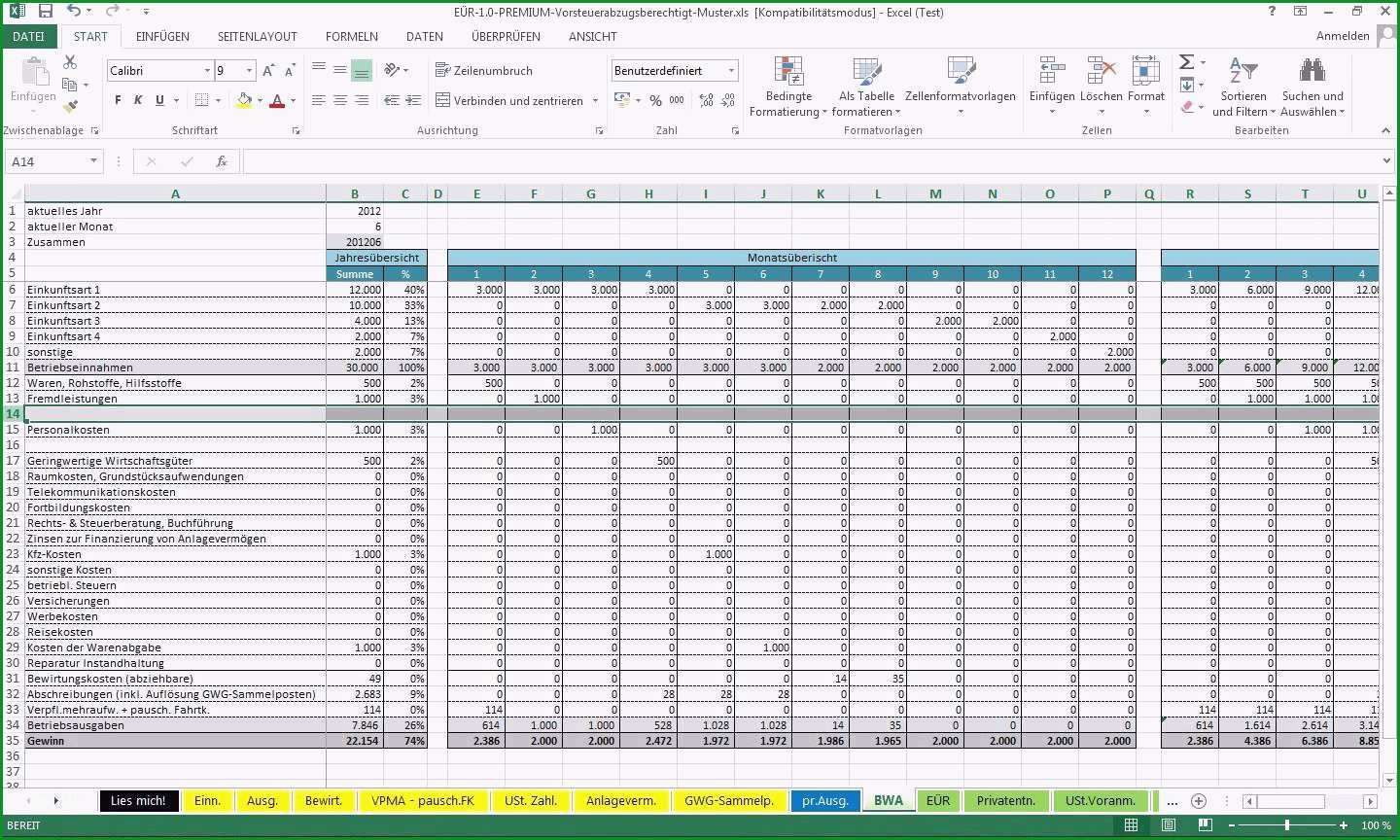Open the EÜR sheet tab
Screen dimensions: 1400x840
coord(938,801)
